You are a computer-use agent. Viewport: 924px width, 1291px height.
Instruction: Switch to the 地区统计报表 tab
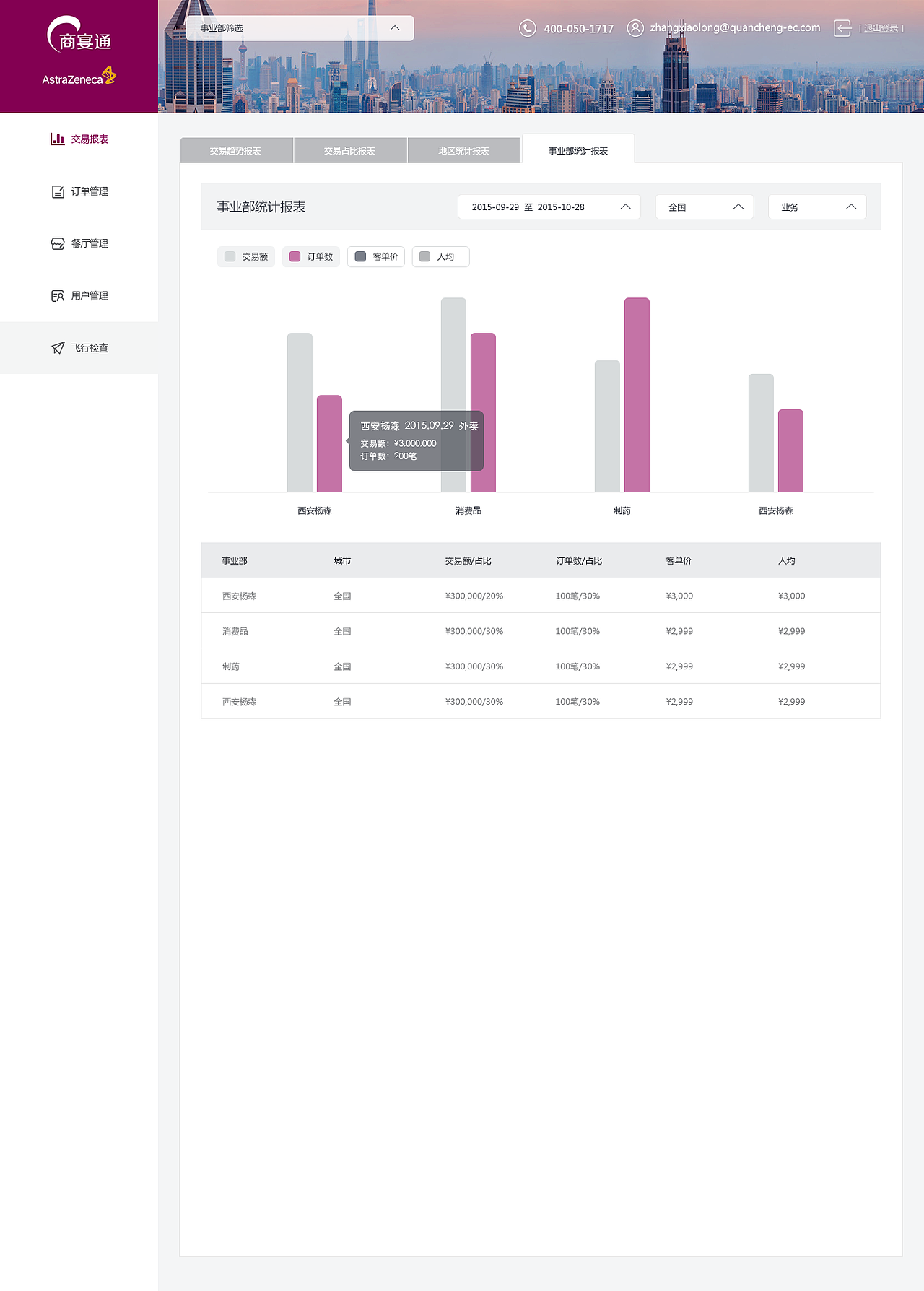[465, 150]
